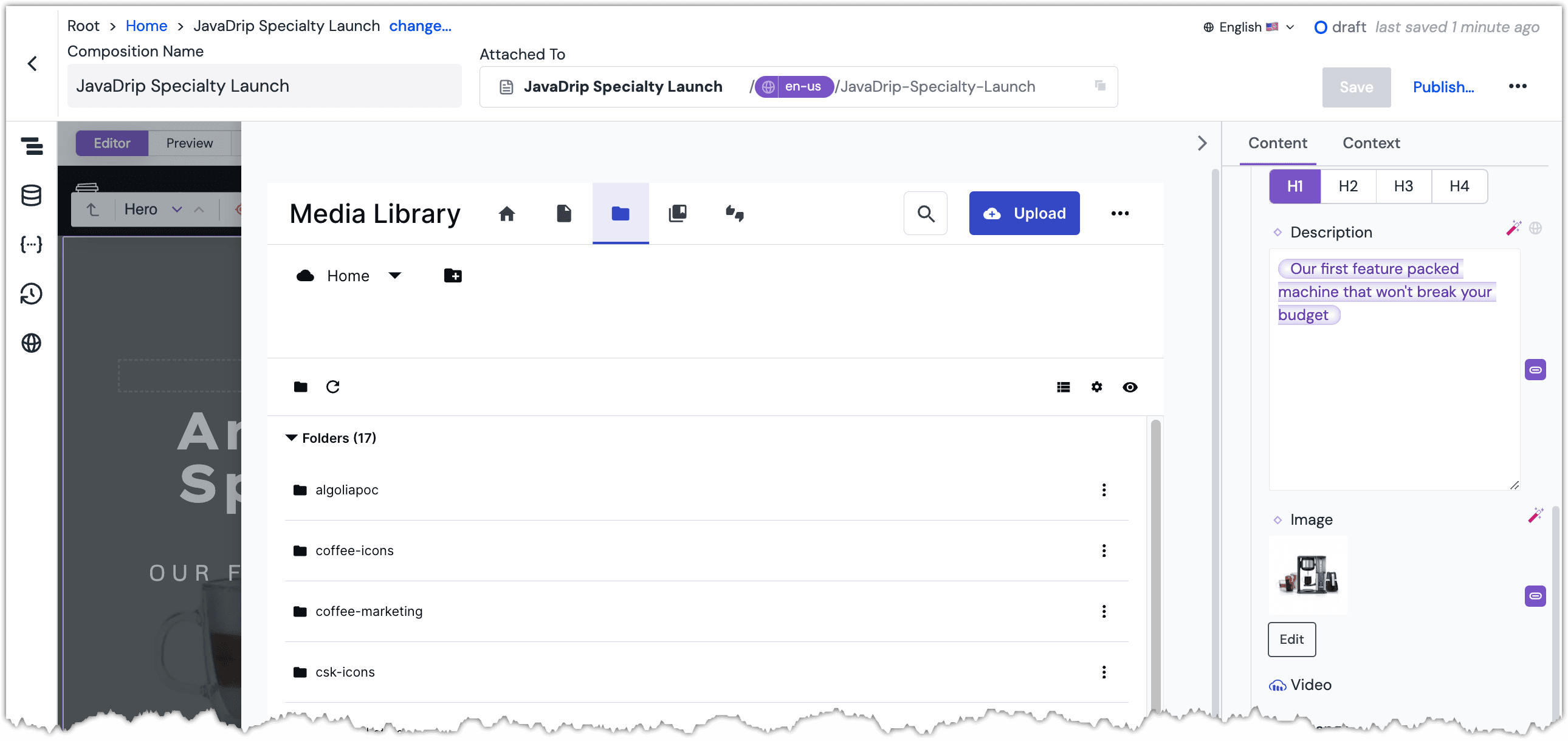Click the folder icon beside refresh
The width and height of the screenshot is (1568, 741).
(301, 387)
